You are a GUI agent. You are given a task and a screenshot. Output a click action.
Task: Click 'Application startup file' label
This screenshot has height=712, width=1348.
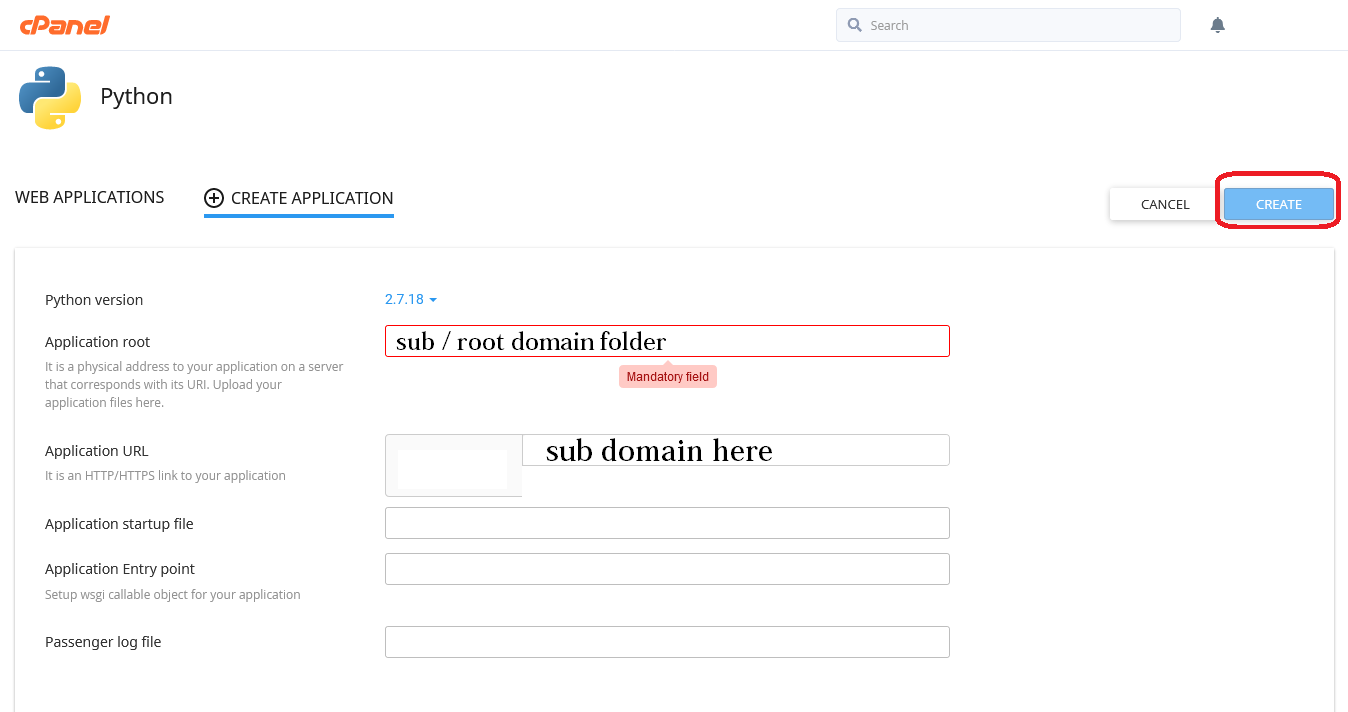pyautogui.click(x=119, y=524)
